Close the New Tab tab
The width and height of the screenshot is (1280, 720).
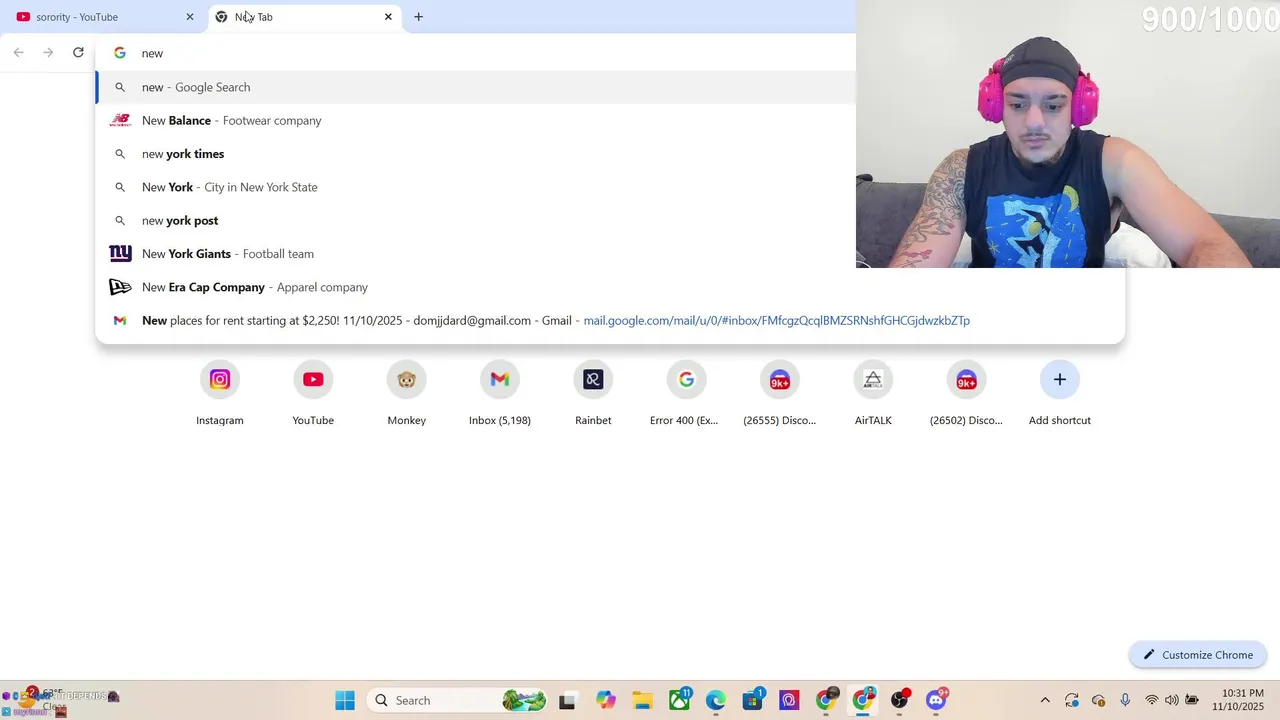388,17
